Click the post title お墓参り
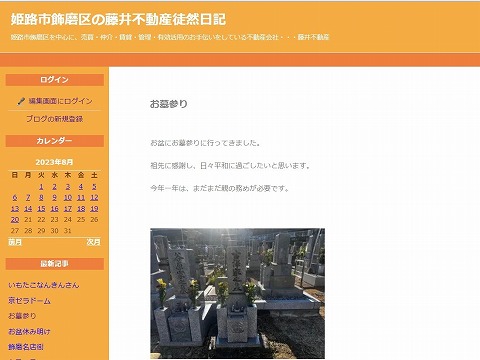The width and height of the screenshot is (480, 360). [169, 104]
